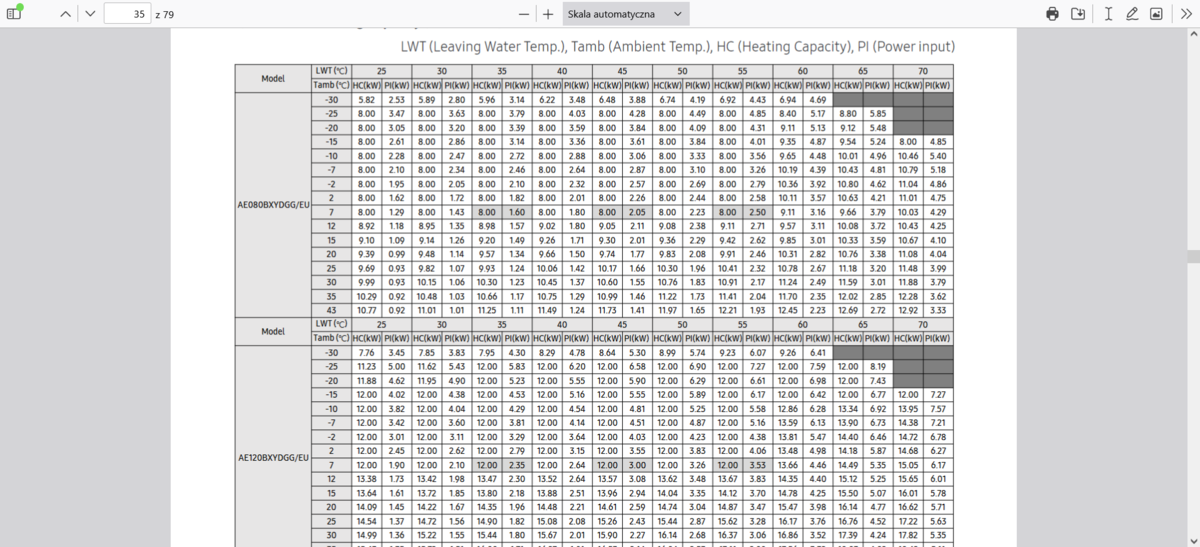Click the vertical scrollbar thumb
This screenshot has width=1200, height=547.
coord(1193,255)
